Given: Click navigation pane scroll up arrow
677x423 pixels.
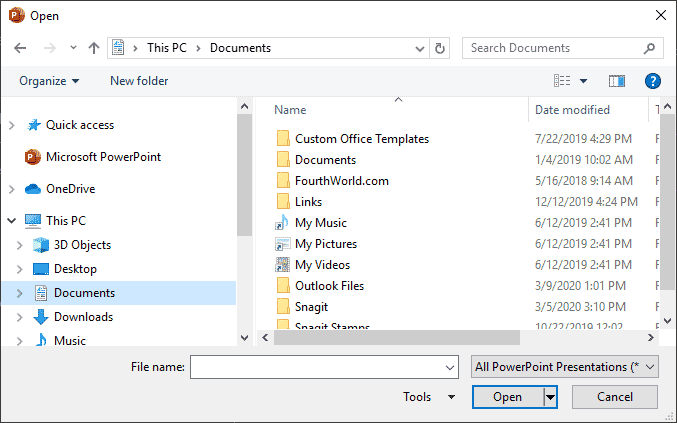Looking at the screenshot, I should 244,106.
